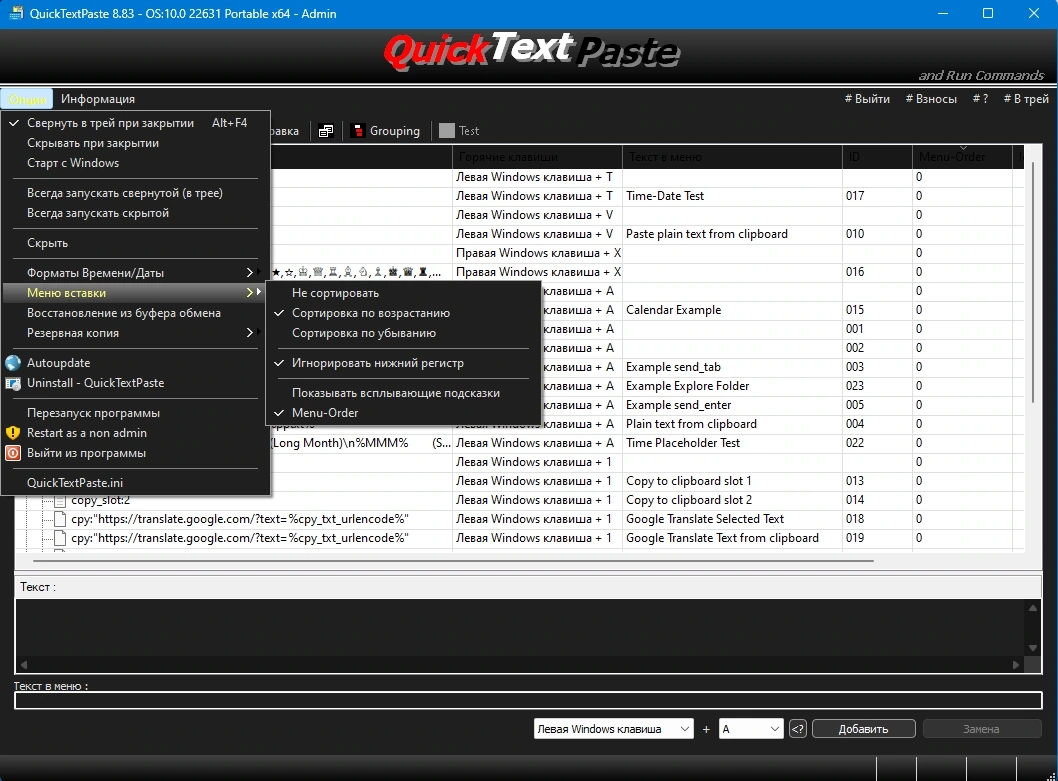Enable Показывать всплывающие подсказки
This screenshot has width=1058, height=781.
[x=403, y=393]
